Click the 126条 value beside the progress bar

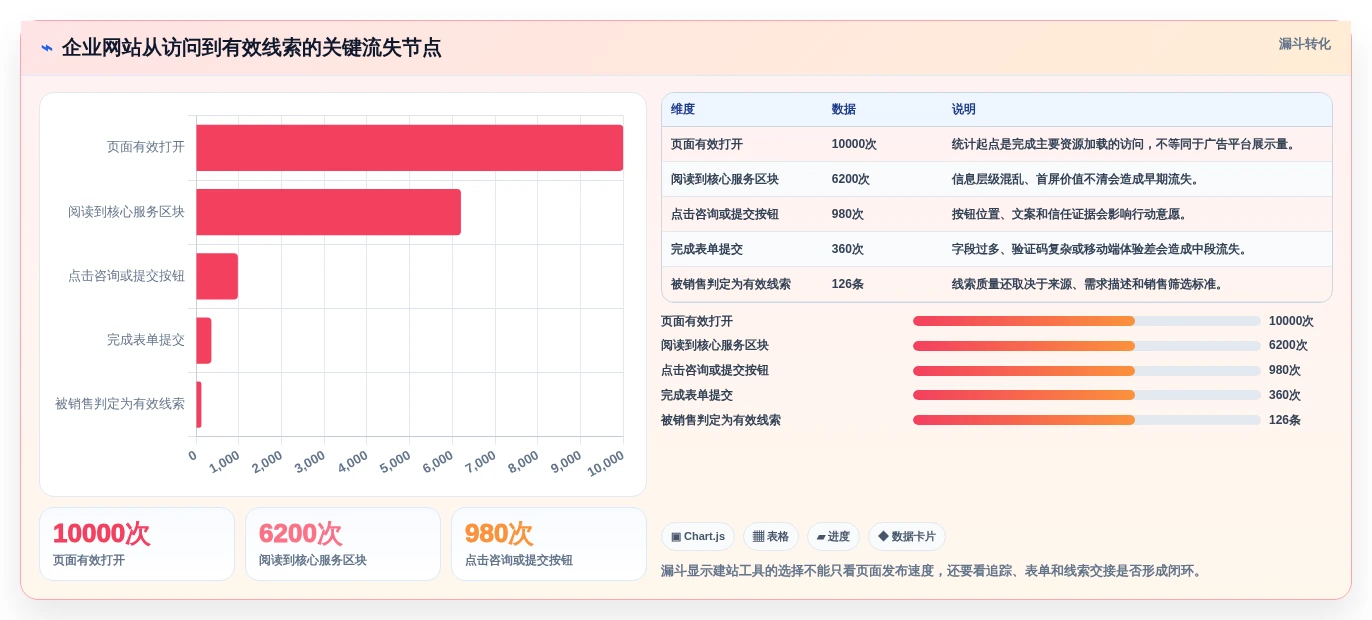pyautogui.click(x=1285, y=420)
